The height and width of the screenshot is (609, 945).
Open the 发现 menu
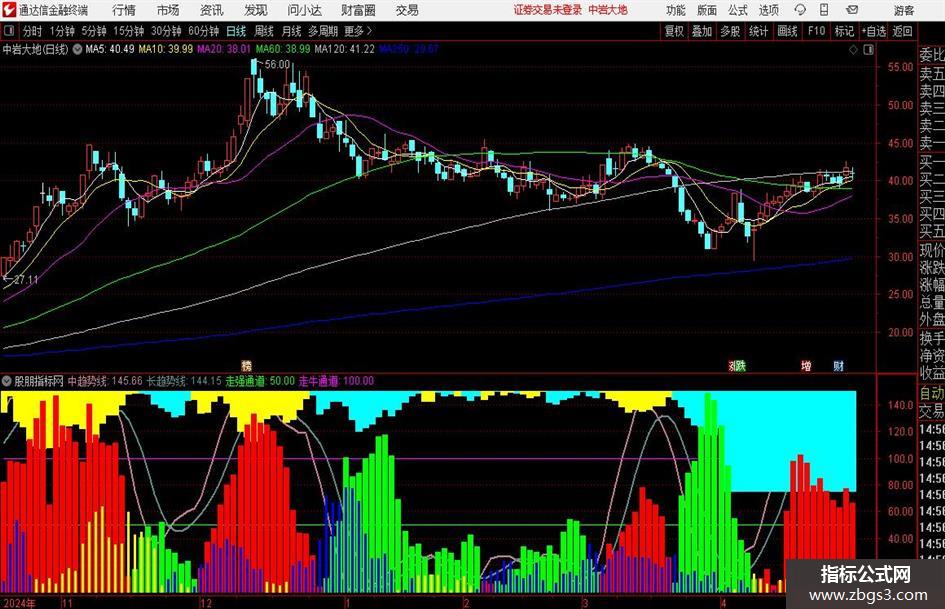(x=256, y=10)
